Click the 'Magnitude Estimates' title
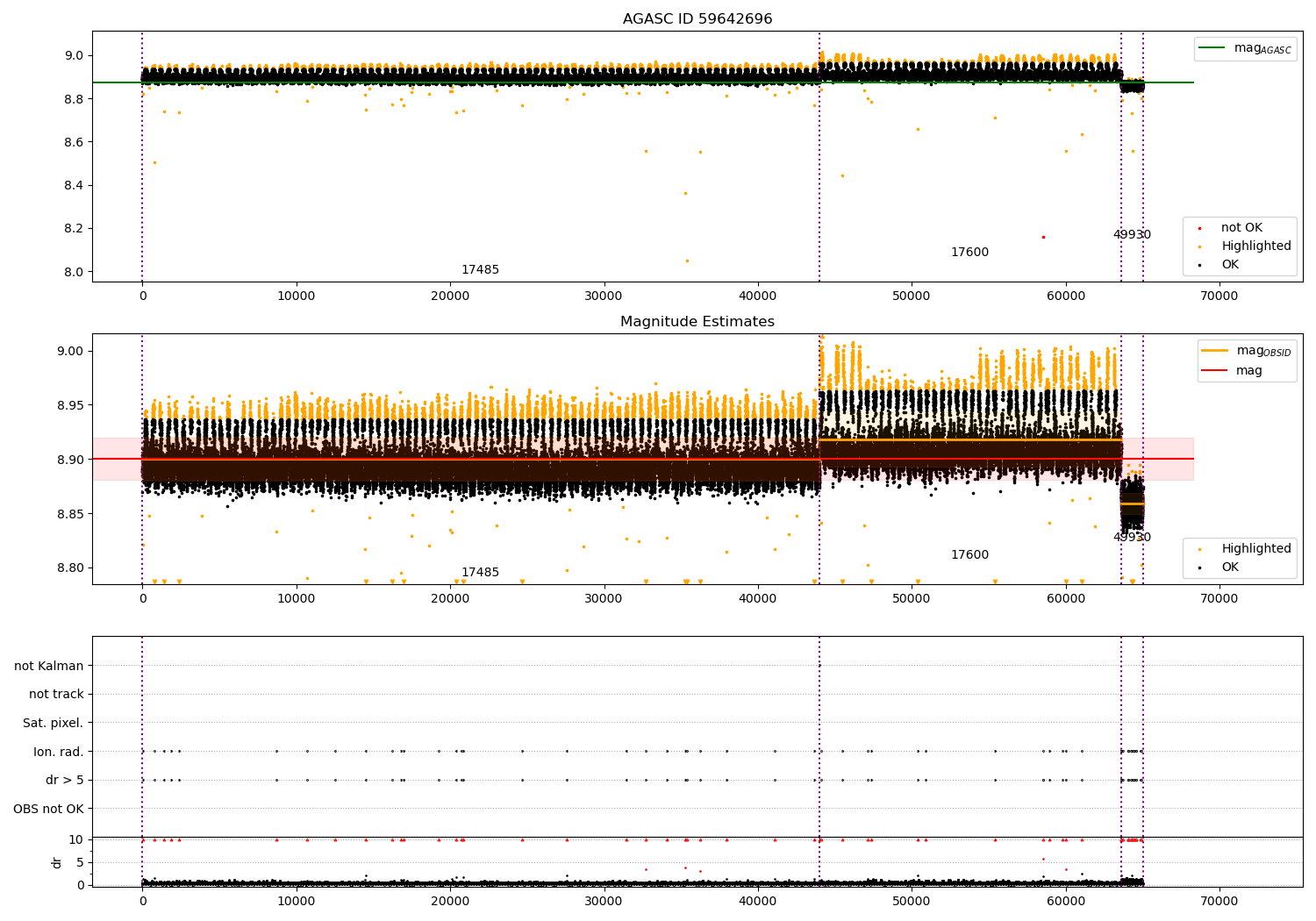 point(697,322)
